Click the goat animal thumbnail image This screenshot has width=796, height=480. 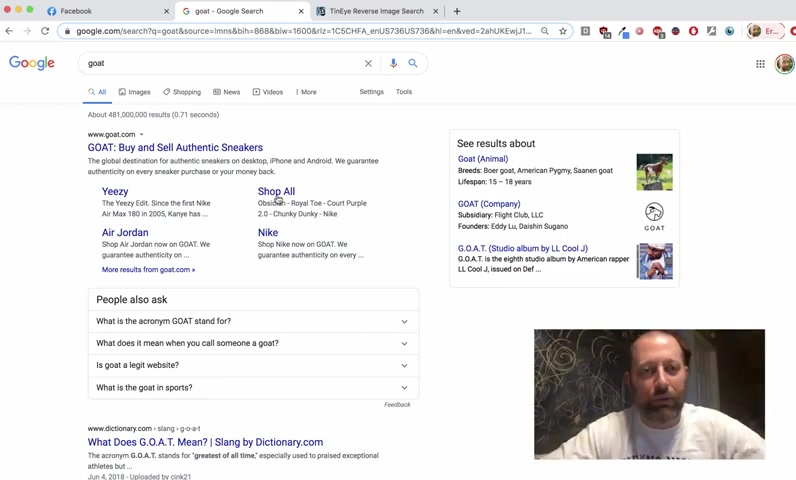pos(654,172)
